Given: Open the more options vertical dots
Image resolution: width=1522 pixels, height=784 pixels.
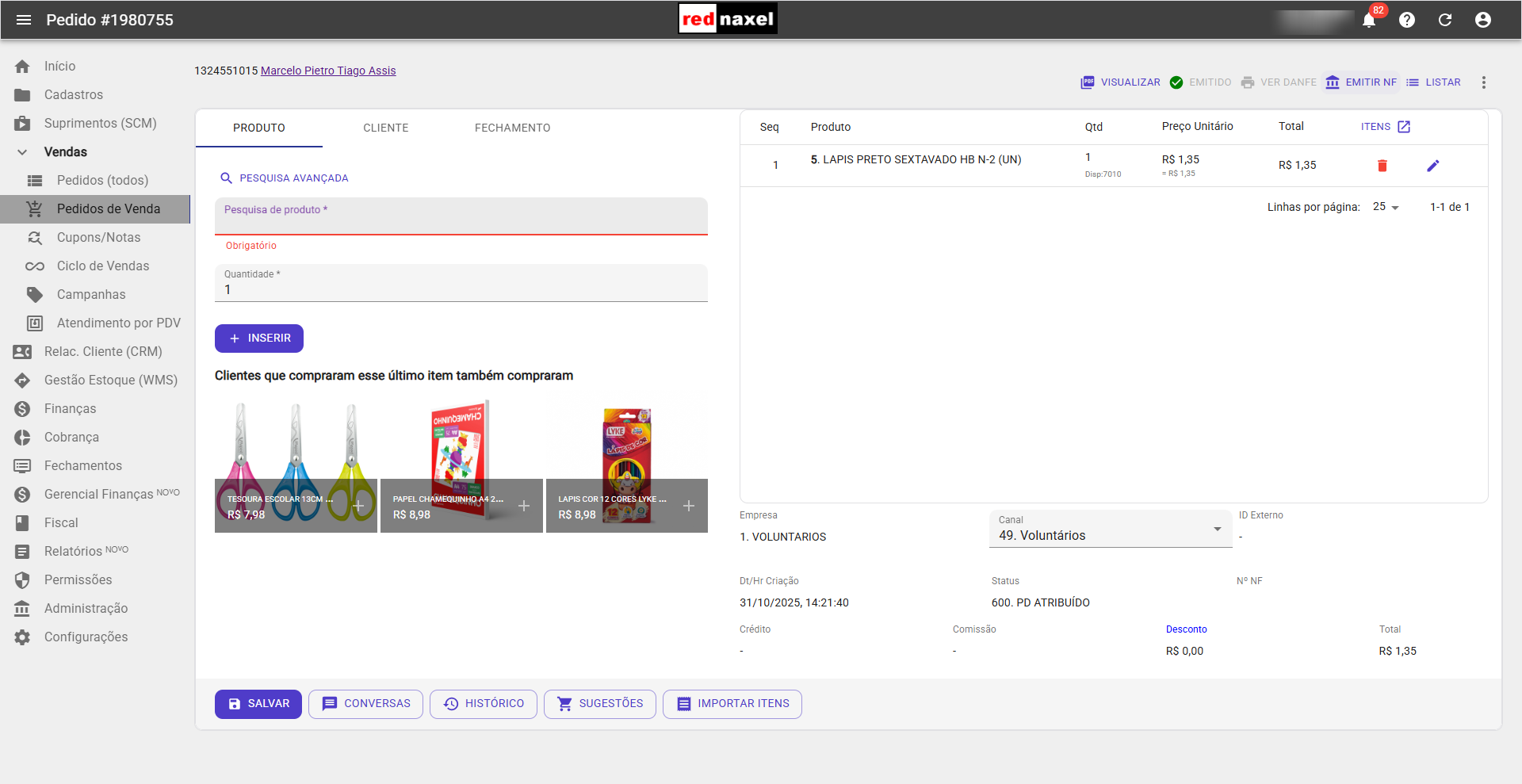Looking at the screenshot, I should 1484,82.
